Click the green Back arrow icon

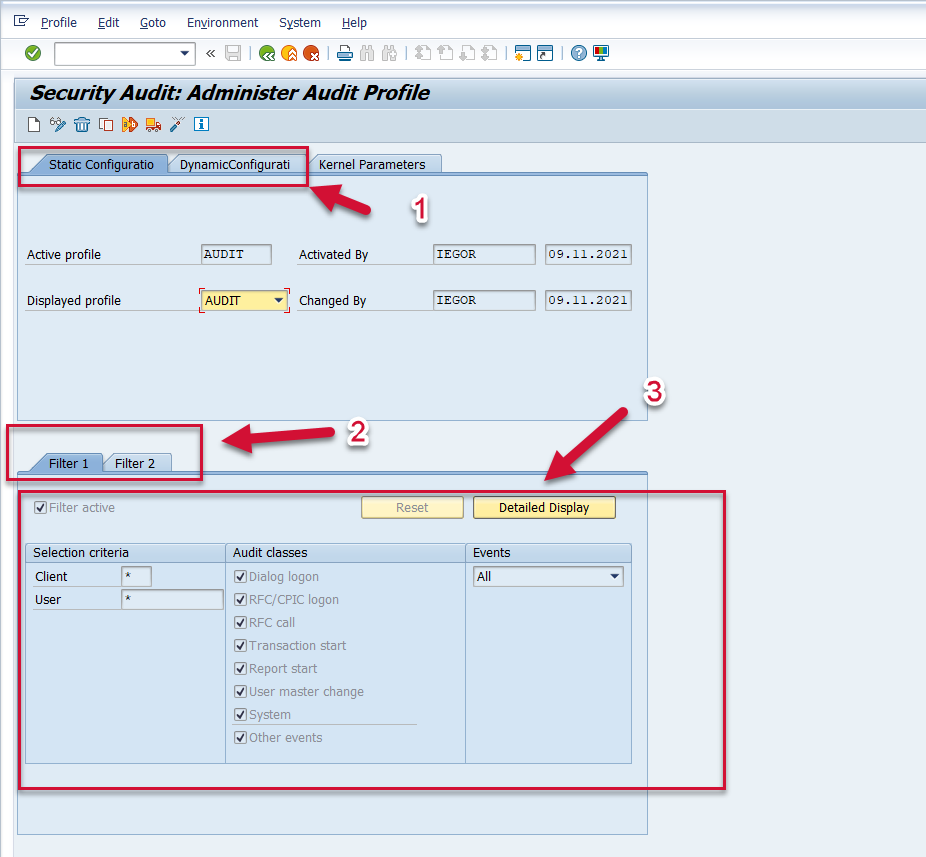(x=267, y=53)
